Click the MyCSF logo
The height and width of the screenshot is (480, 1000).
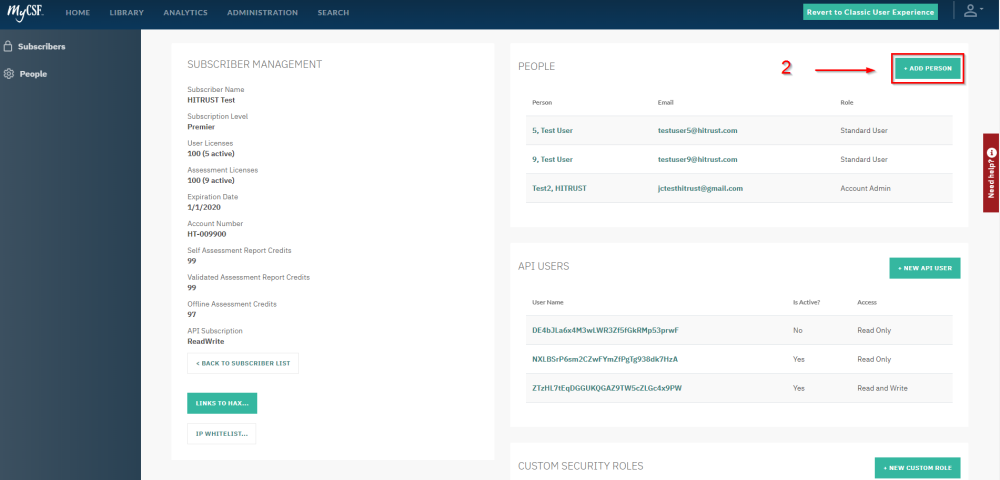pos(25,11)
